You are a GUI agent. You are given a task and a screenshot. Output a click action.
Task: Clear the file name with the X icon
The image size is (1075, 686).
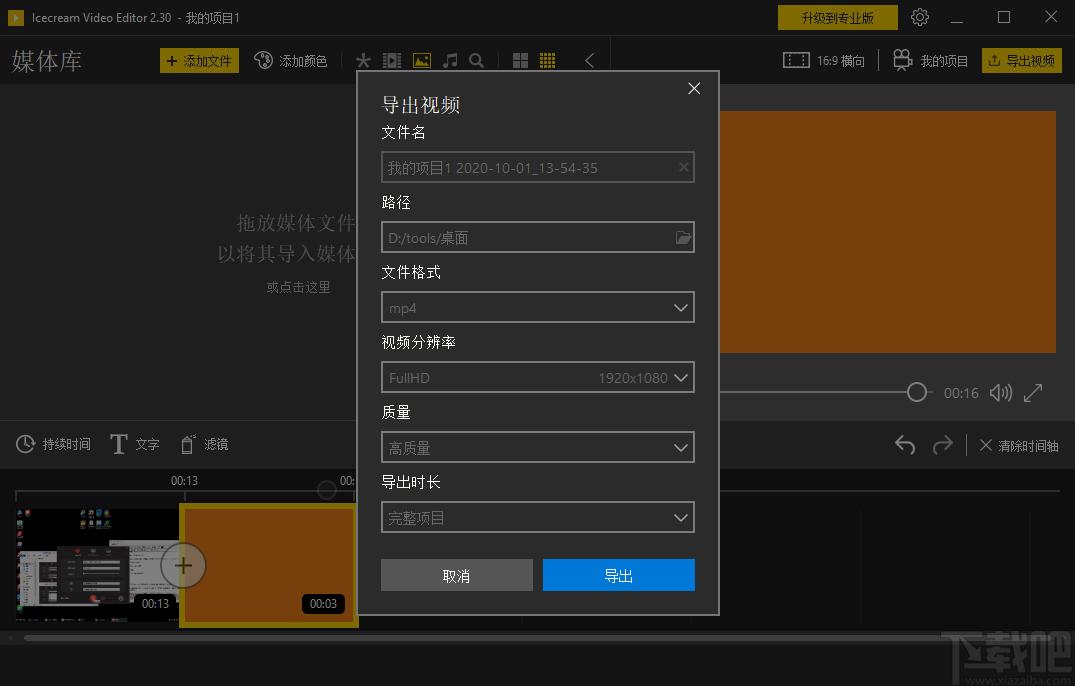(684, 168)
